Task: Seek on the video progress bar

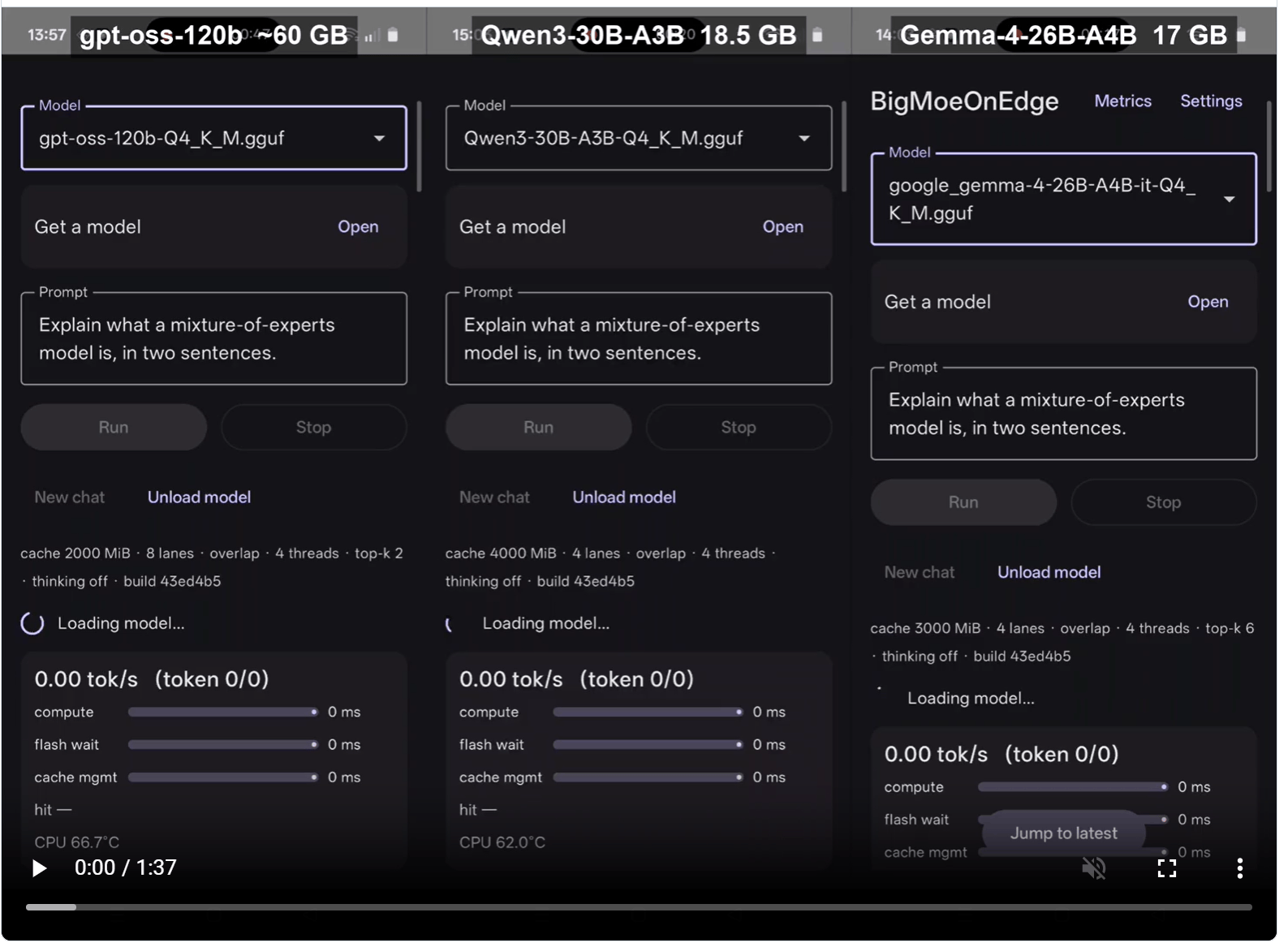Action: point(639,906)
